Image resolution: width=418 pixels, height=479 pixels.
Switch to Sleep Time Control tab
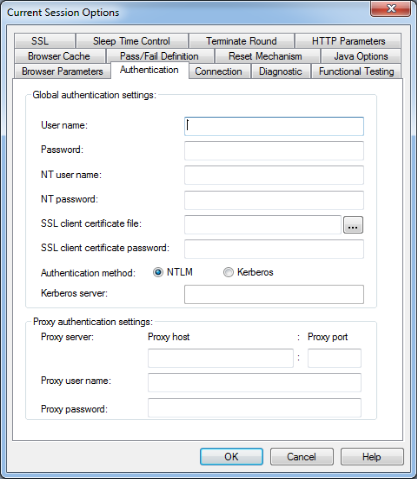click(132, 41)
